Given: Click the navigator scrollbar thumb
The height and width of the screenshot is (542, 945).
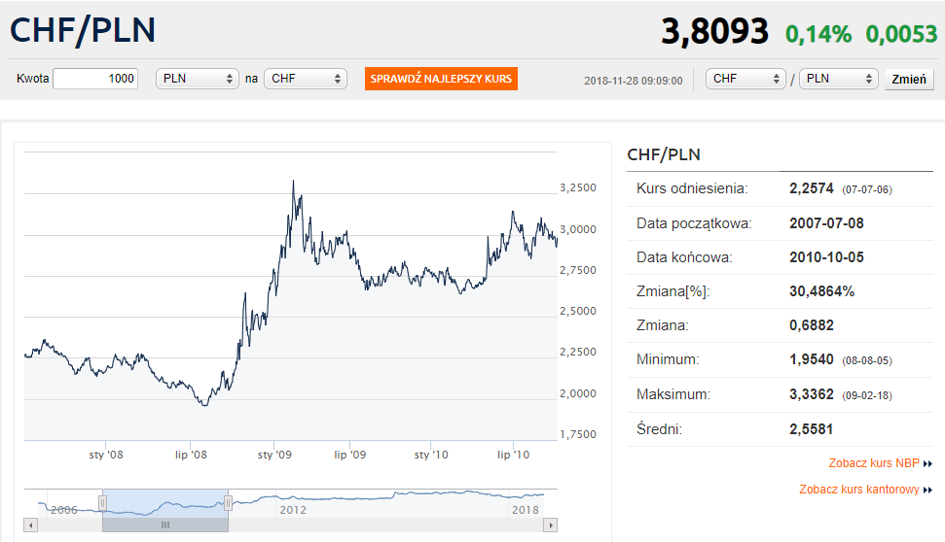Looking at the screenshot, I should (x=165, y=525).
